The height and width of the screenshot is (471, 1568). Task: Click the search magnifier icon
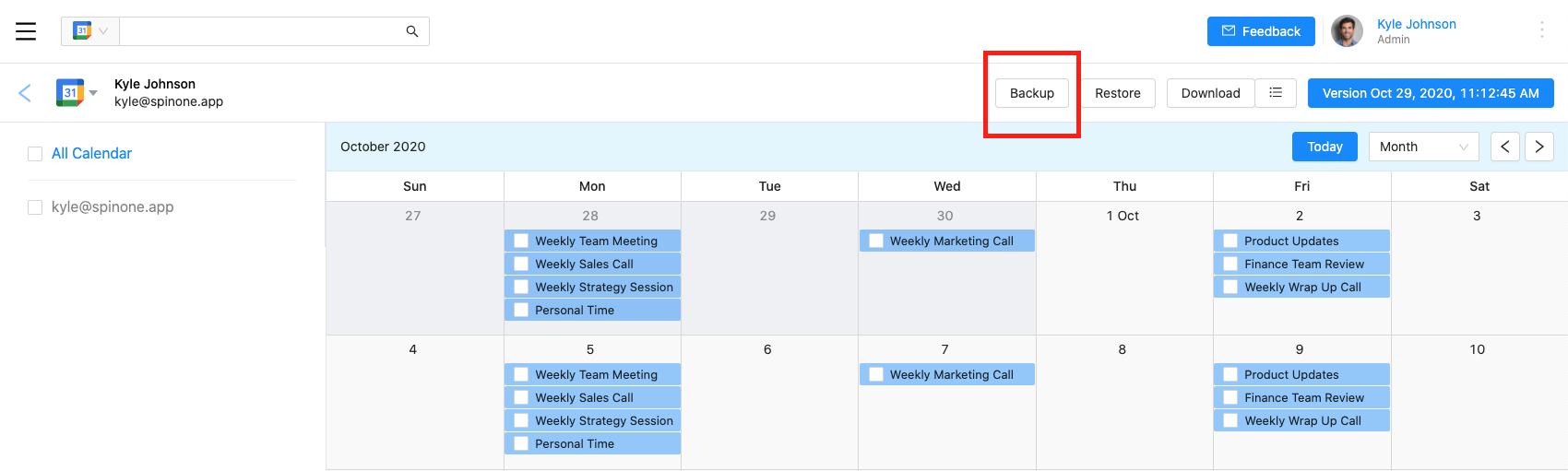(412, 31)
